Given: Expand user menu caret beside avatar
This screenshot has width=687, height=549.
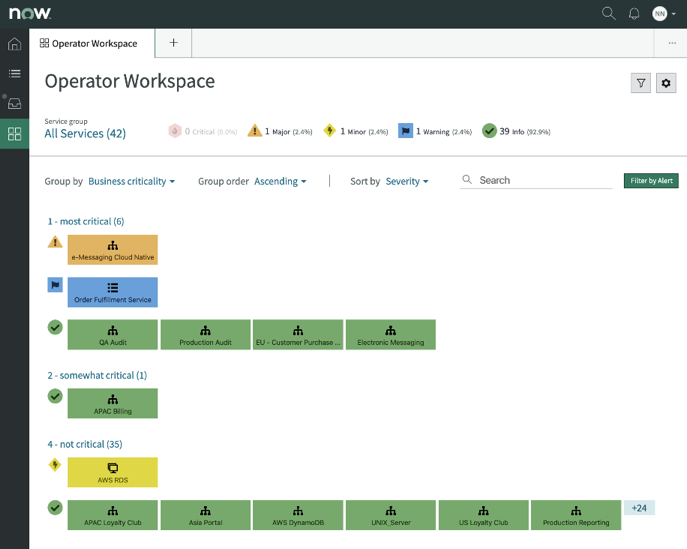Looking at the screenshot, I should point(673,14).
